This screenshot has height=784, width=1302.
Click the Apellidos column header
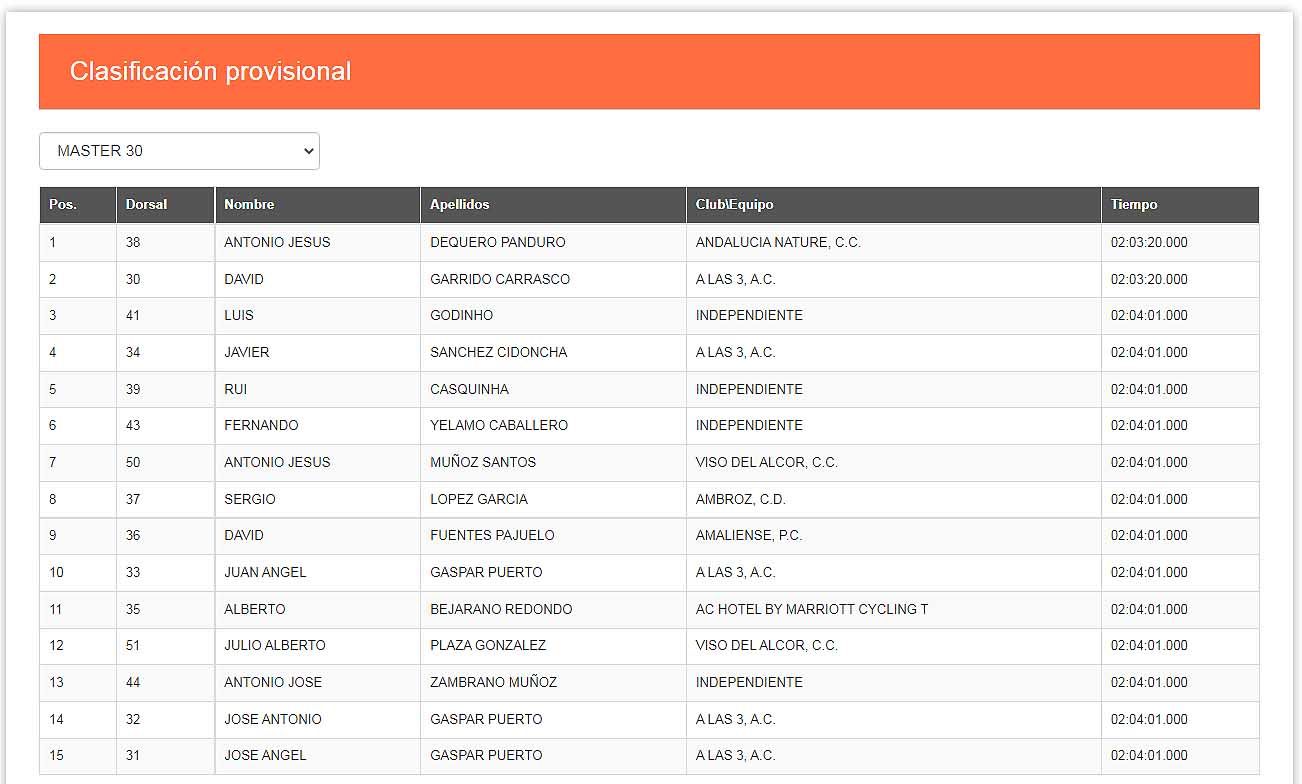pos(553,204)
